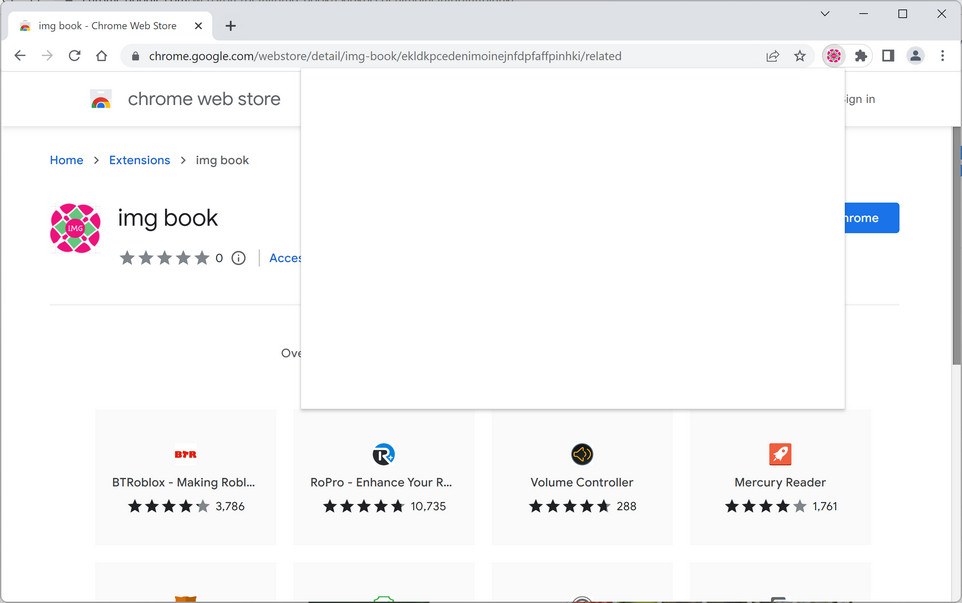Click RoPro rating count 10,735
The image size is (962, 603).
click(x=428, y=506)
